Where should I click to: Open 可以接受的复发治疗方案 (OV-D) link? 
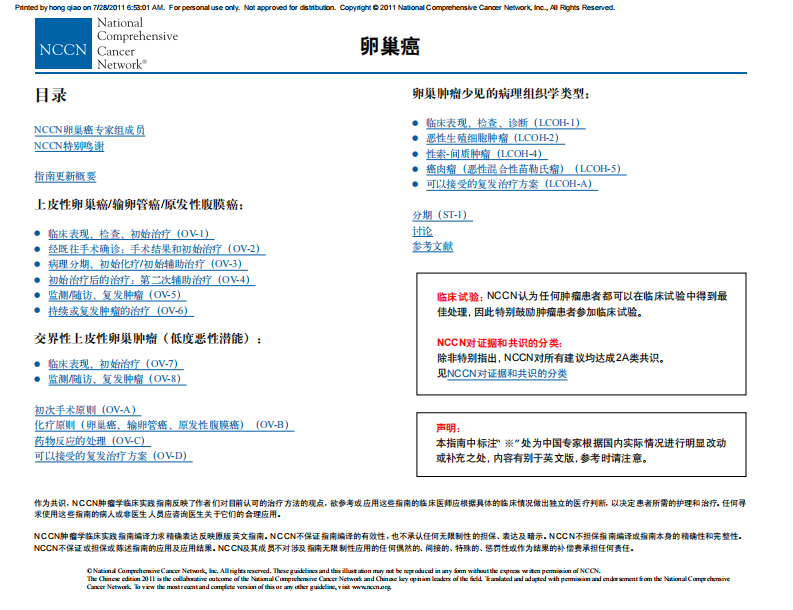tap(113, 456)
